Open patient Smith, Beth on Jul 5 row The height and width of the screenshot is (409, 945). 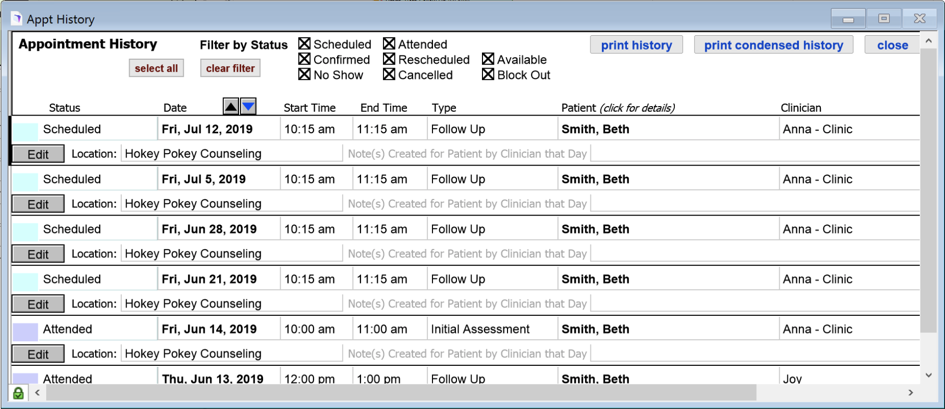pos(595,180)
